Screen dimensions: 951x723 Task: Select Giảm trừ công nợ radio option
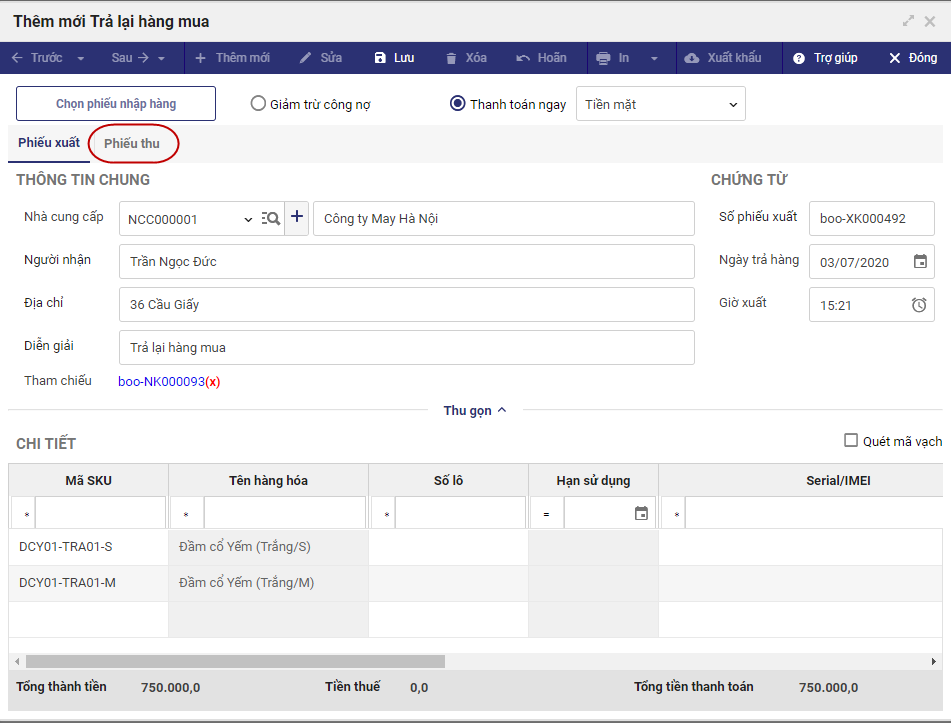point(259,104)
